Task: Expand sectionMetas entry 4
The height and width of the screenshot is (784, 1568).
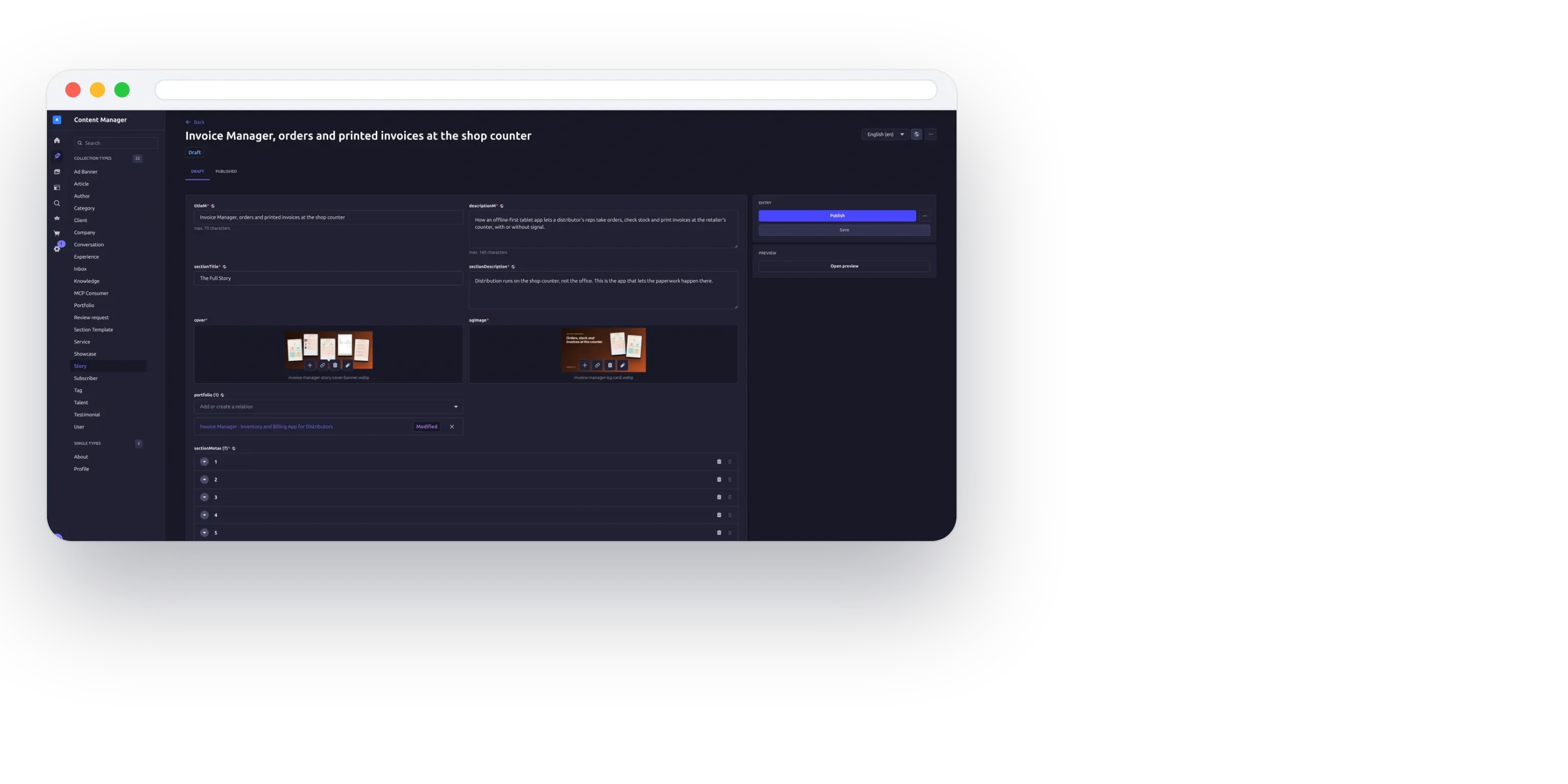Action: coord(205,515)
